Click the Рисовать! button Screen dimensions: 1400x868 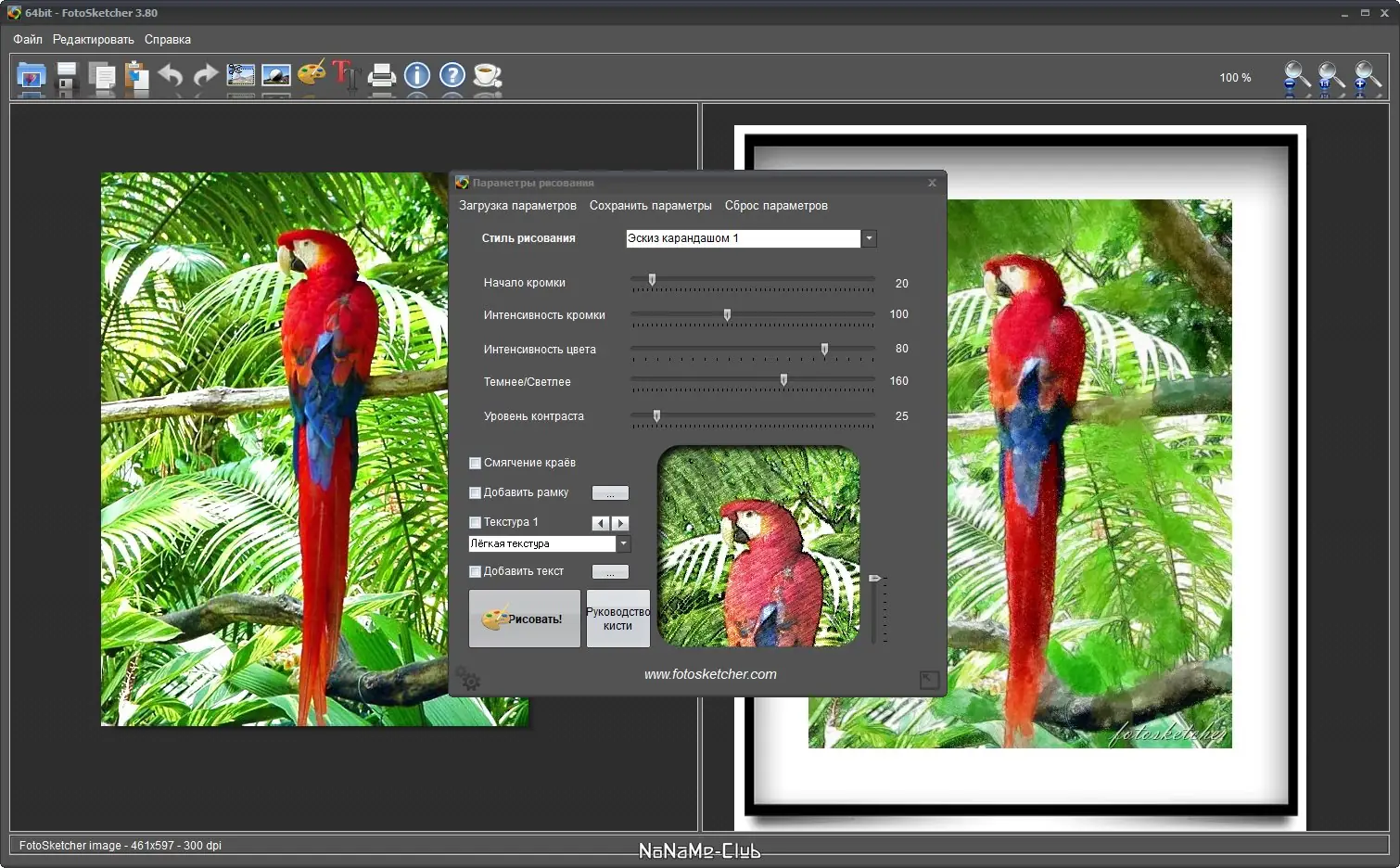click(x=525, y=619)
